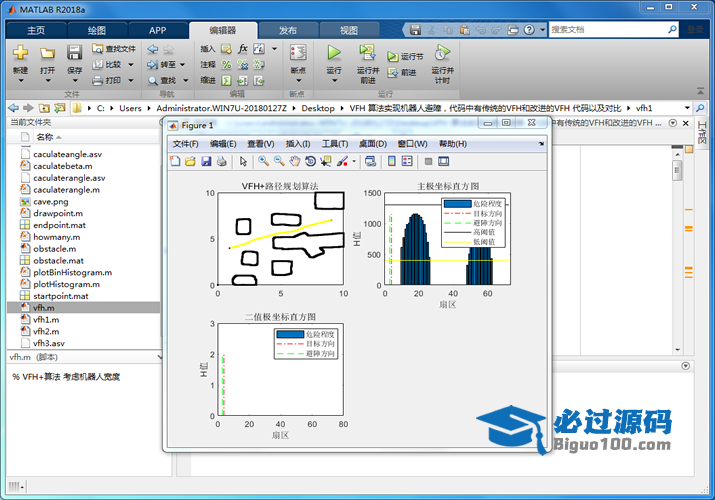The image size is (715, 500).
Task: Open the Publish (发布) ribbon tab
Action: 288,31
